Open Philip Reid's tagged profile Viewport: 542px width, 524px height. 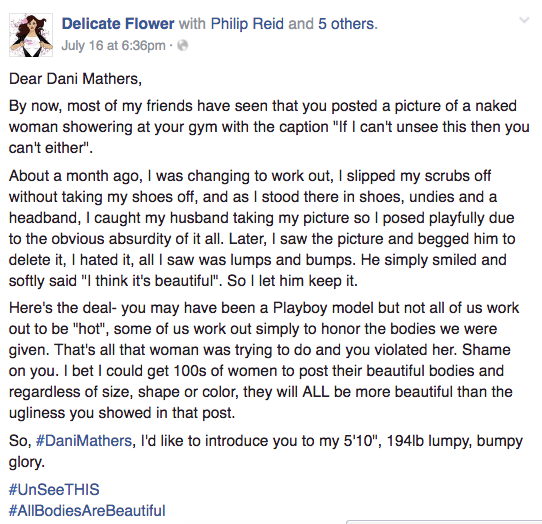247,24
